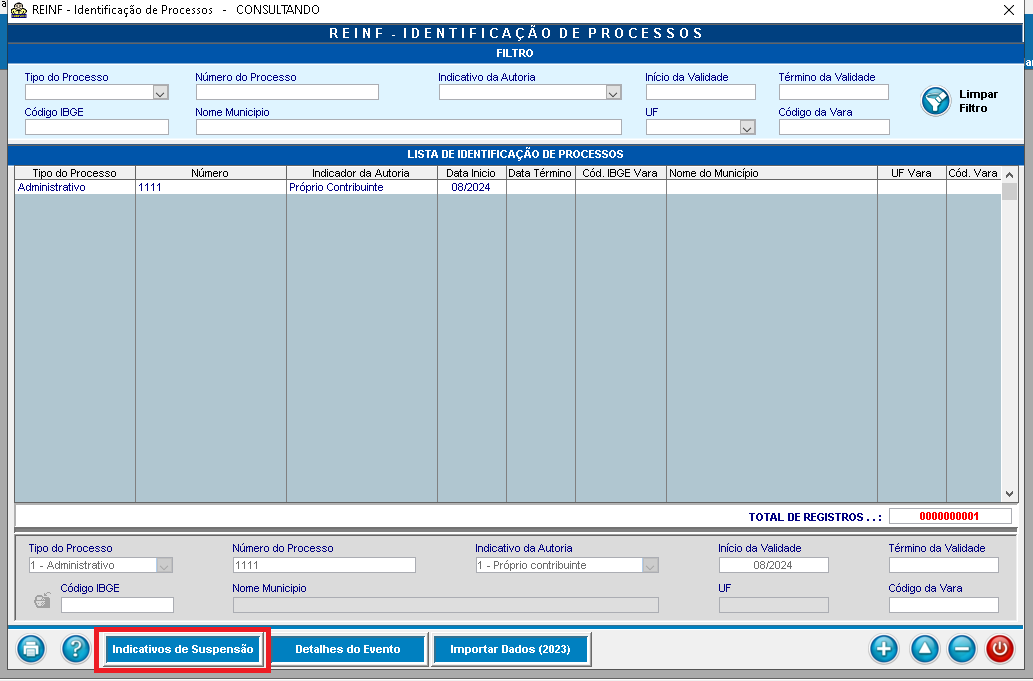Click the filter Número do Processo field

[x=287, y=92]
